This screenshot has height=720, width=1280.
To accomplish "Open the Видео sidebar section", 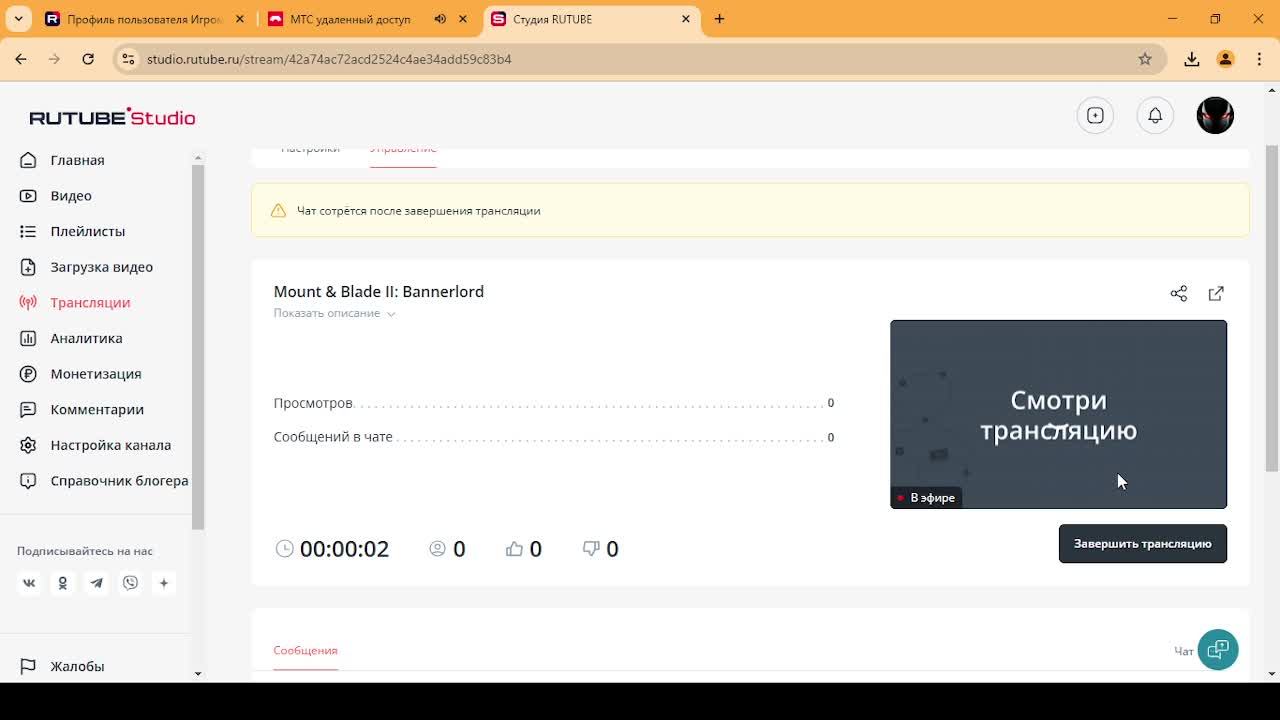I will coord(71,196).
